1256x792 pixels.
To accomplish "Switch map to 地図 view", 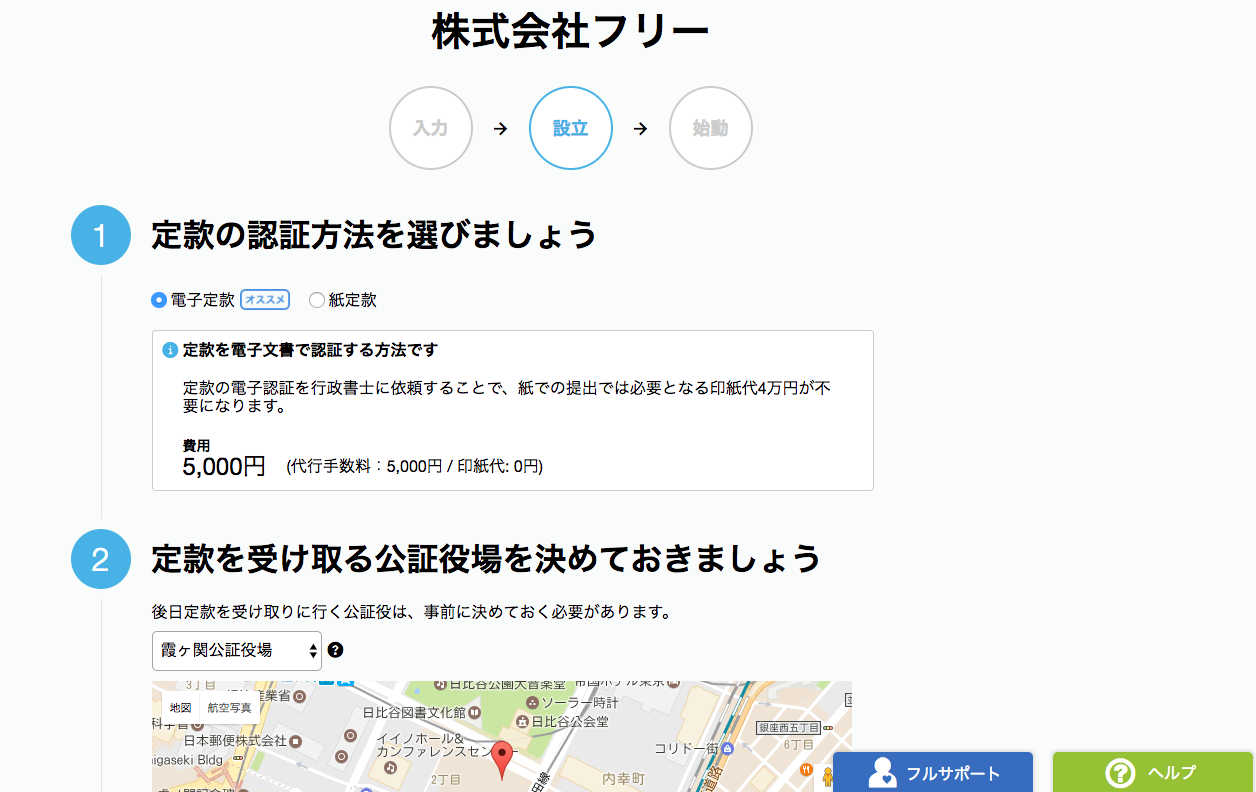I will click(180, 707).
